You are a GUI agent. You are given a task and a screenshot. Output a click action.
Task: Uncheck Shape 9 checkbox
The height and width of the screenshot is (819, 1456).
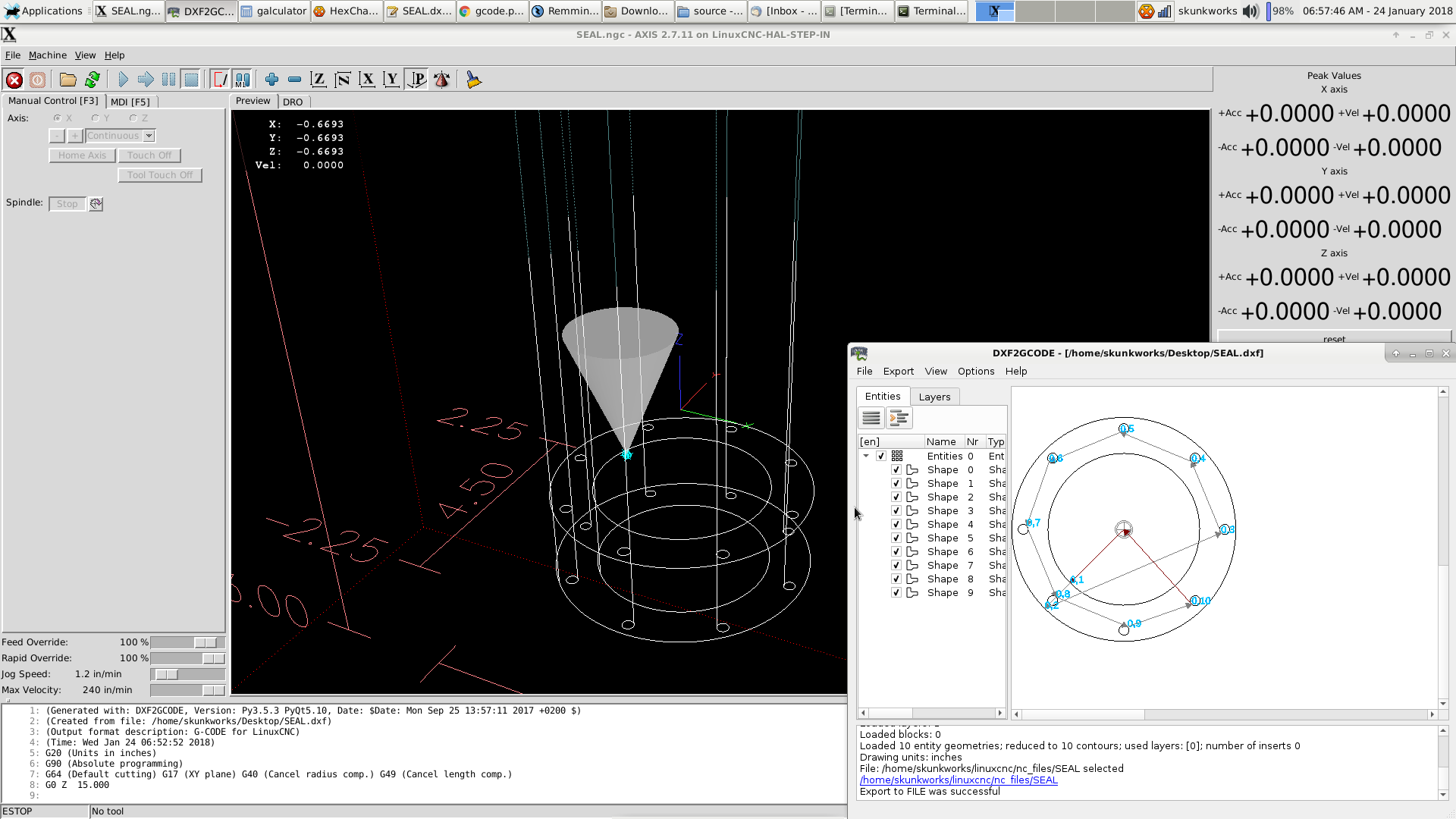896,593
